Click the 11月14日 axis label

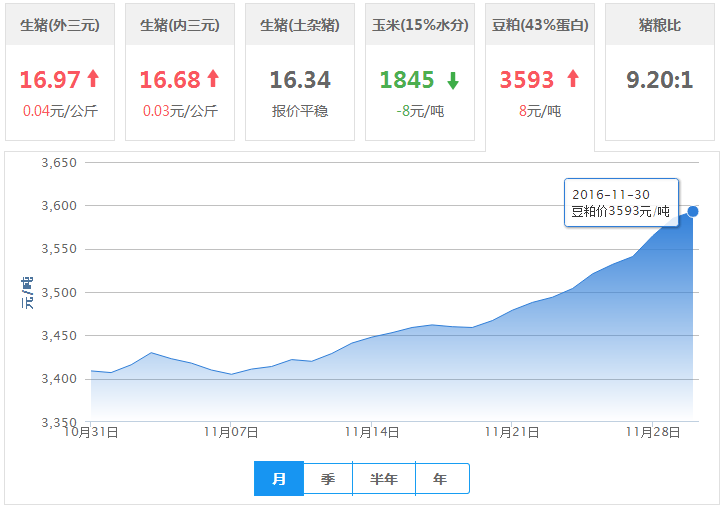[372, 432]
